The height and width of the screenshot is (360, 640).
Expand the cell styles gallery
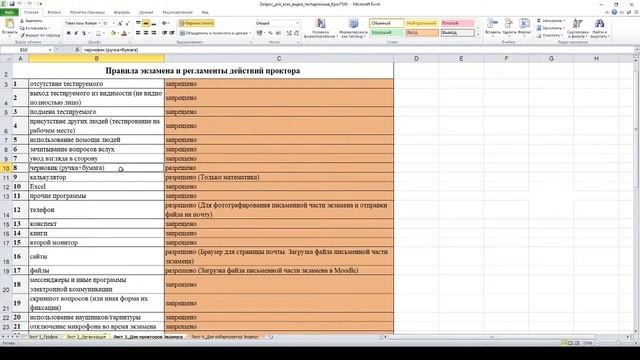tap(478, 35)
